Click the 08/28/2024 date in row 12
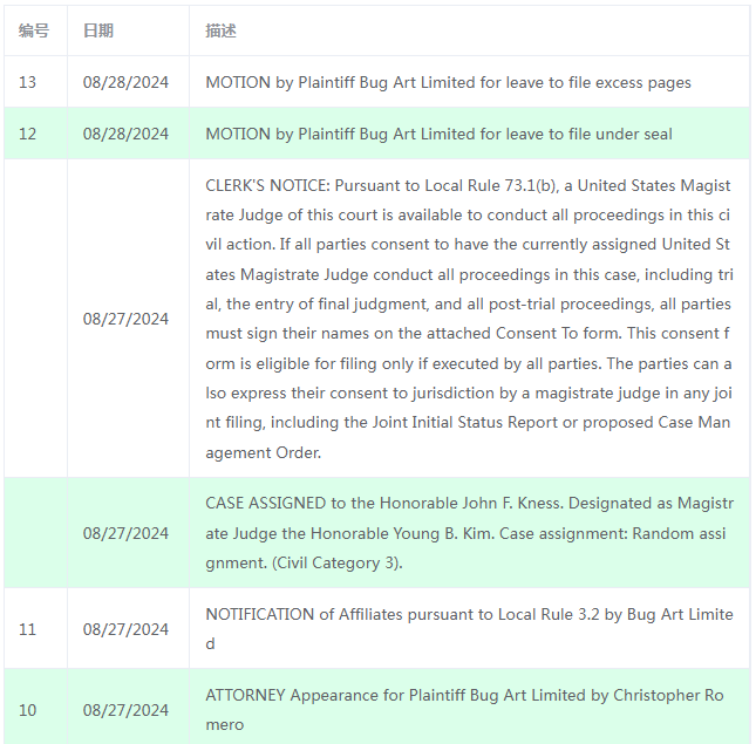 (126, 134)
